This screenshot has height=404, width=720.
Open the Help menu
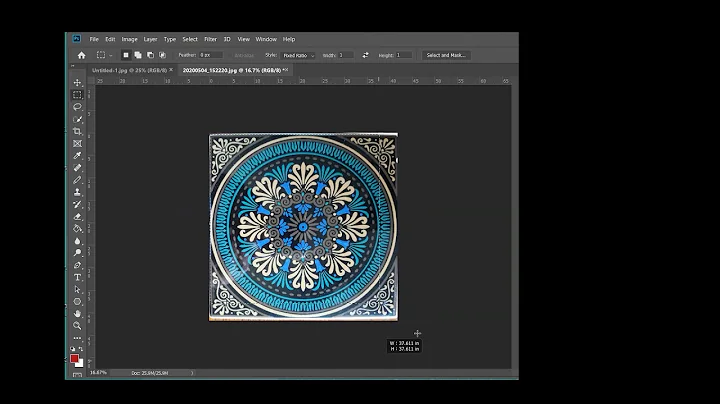(x=289, y=39)
